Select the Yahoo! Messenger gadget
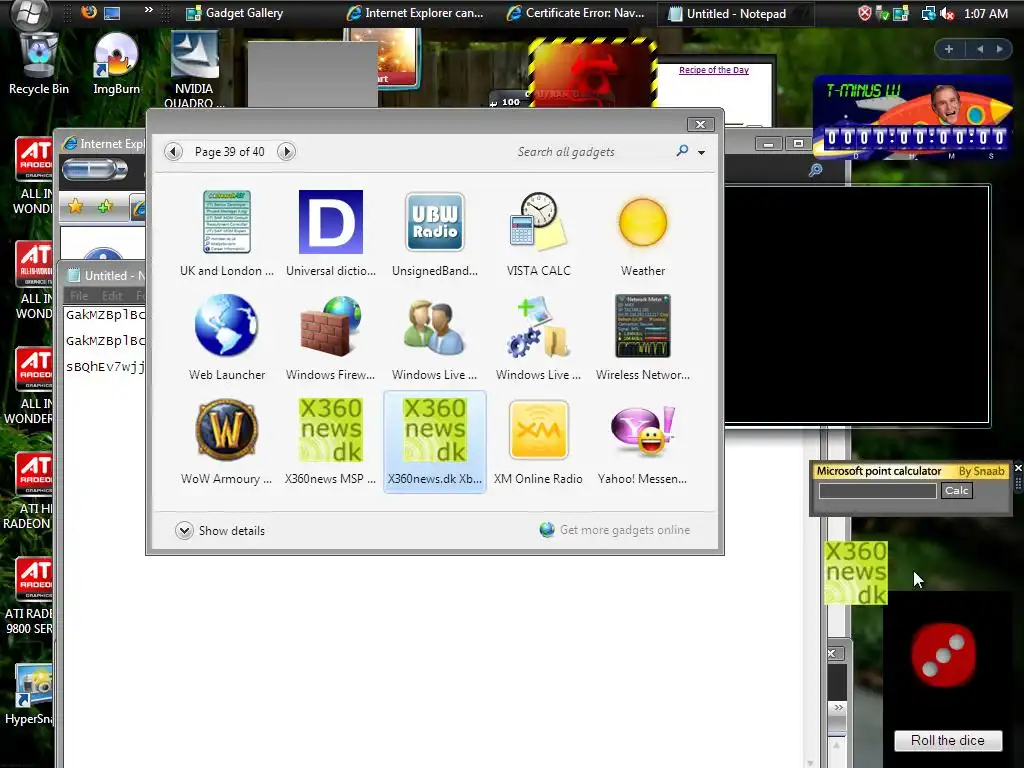 643,430
